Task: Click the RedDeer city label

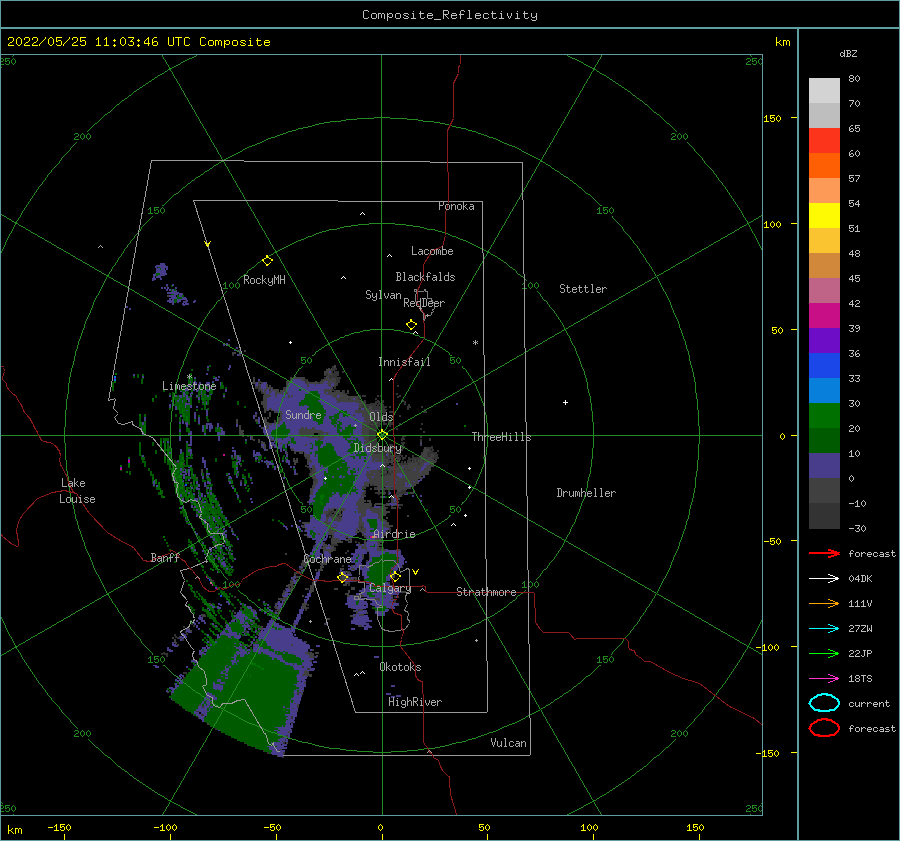Action: click(424, 303)
